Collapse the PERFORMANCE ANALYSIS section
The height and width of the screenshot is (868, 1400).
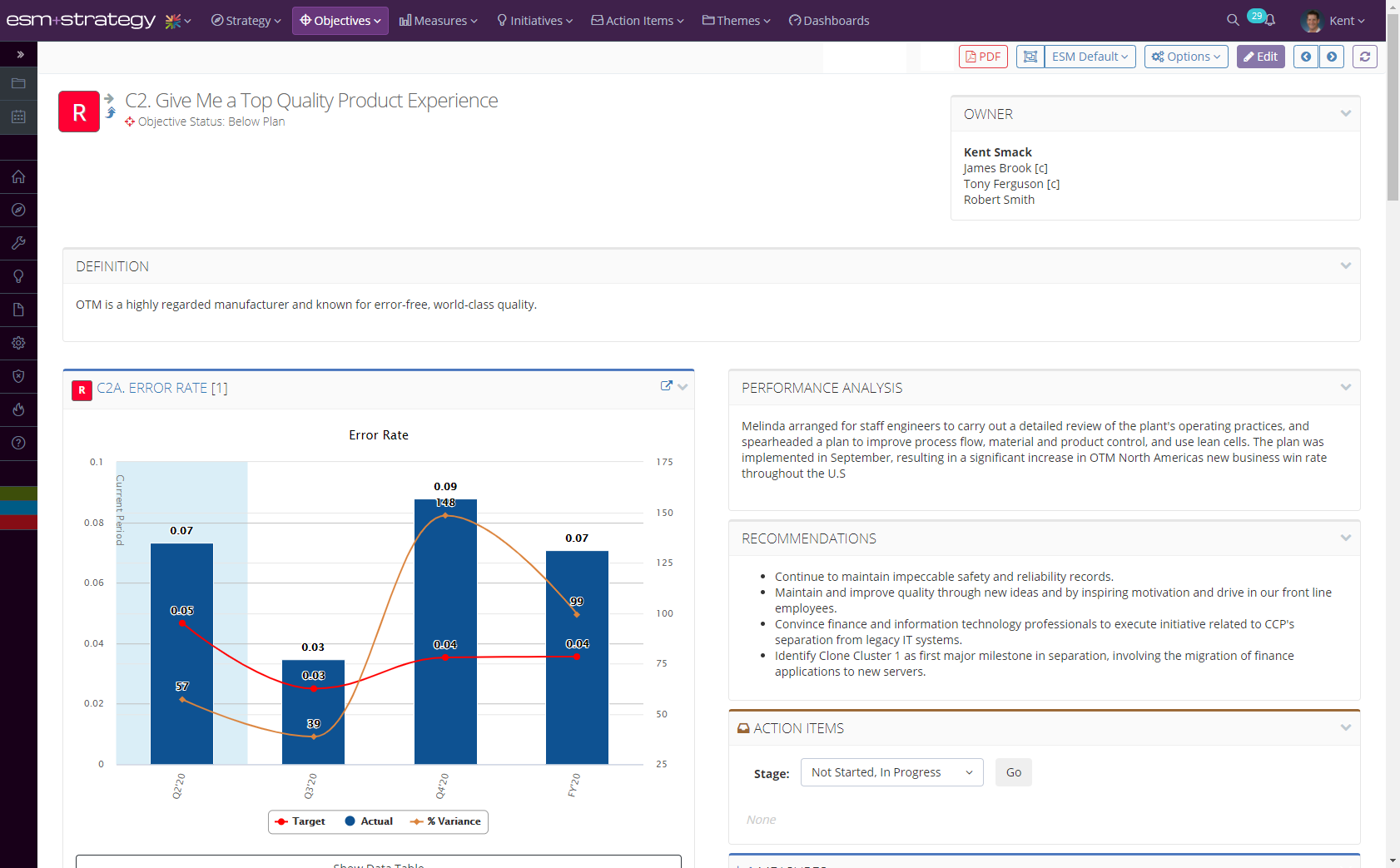(1345, 386)
